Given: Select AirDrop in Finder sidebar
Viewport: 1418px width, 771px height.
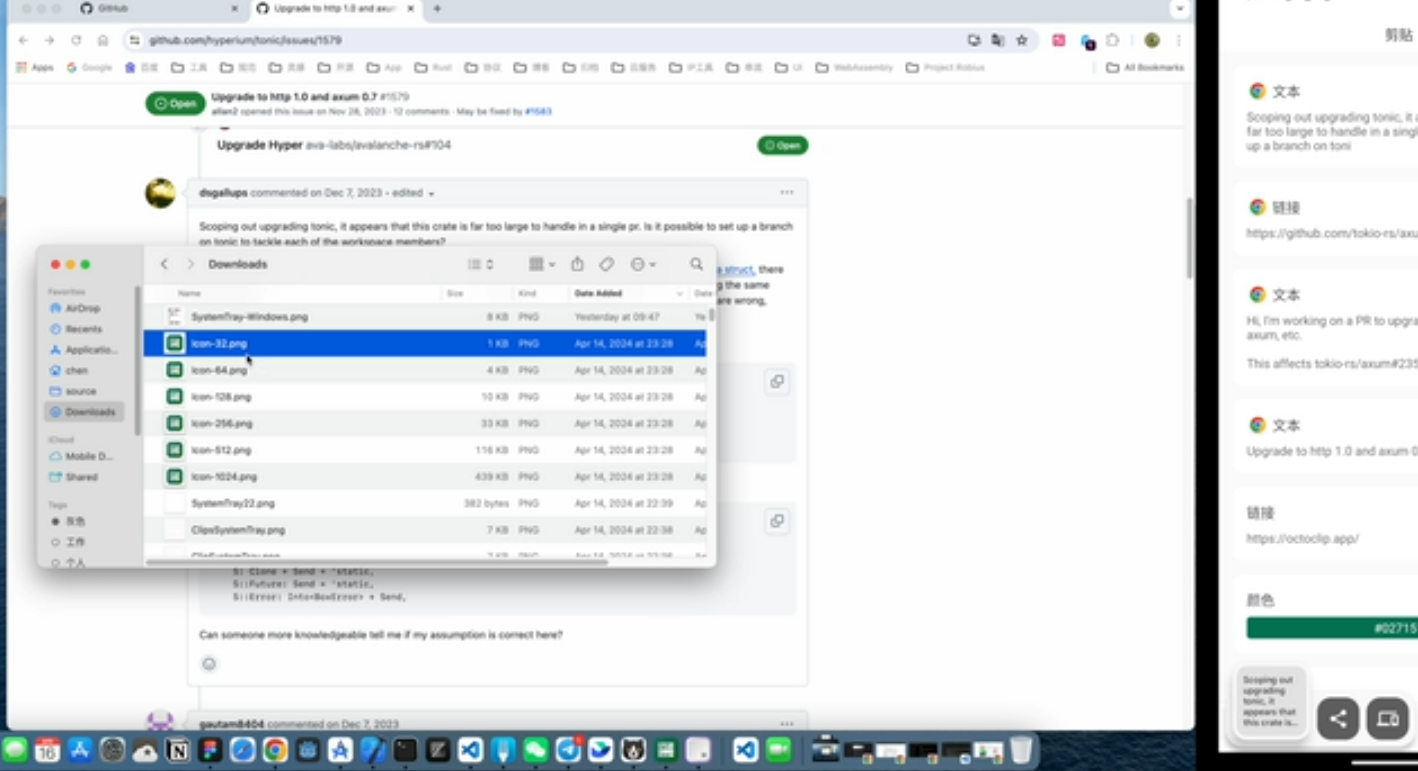Looking at the screenshot, I should point(83,308).
